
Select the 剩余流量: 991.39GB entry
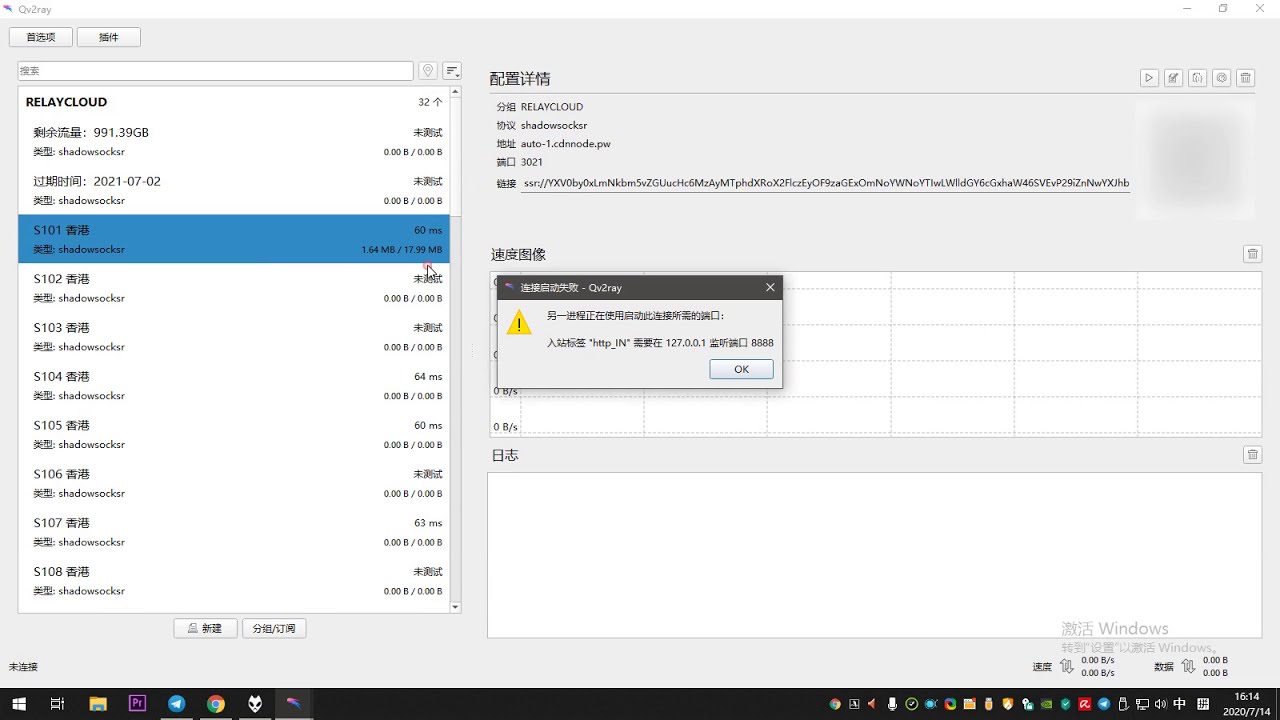234,142
